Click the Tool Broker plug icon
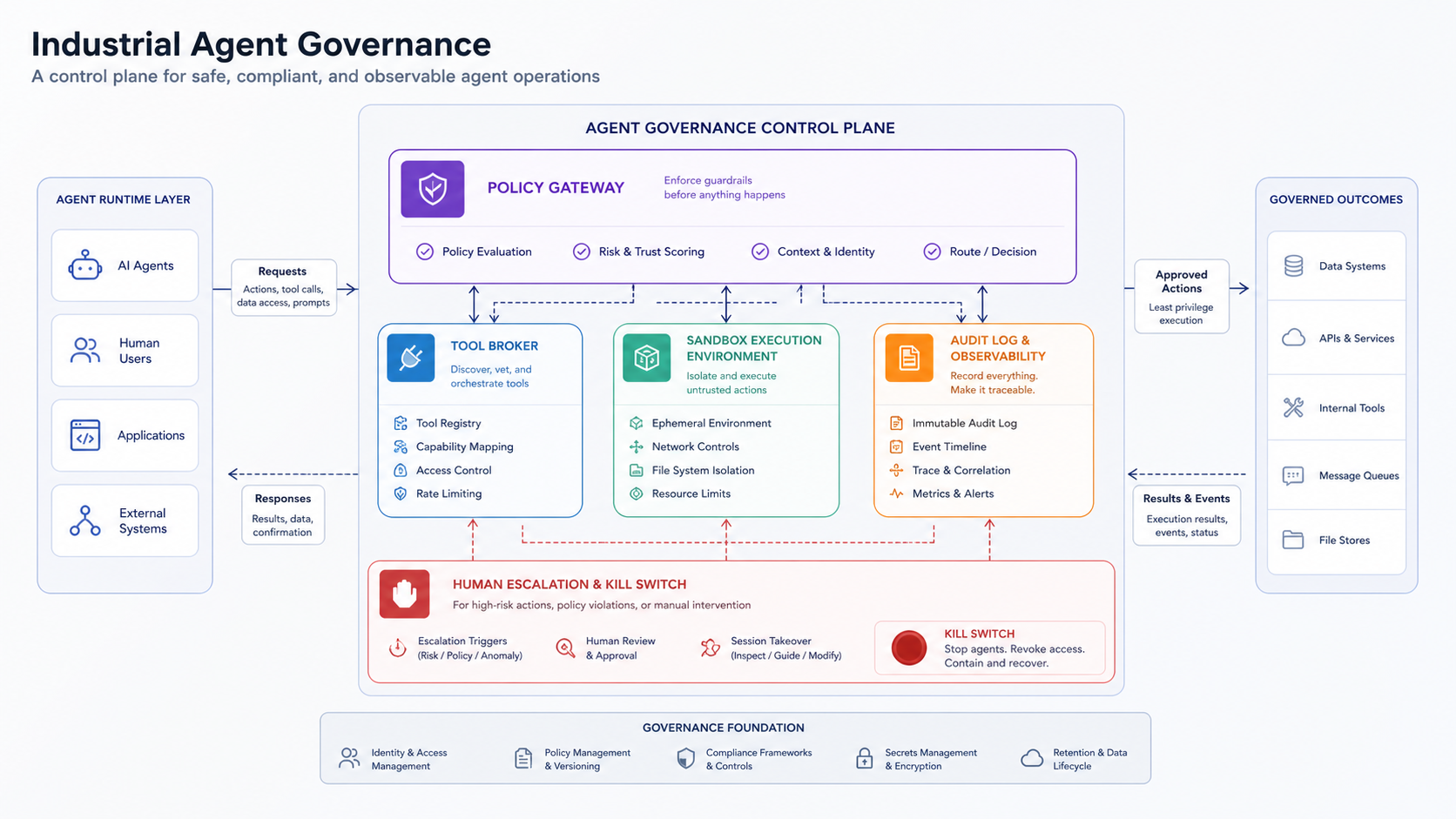The width and height of the screenshot is (1456, 819). coord(411,358)
